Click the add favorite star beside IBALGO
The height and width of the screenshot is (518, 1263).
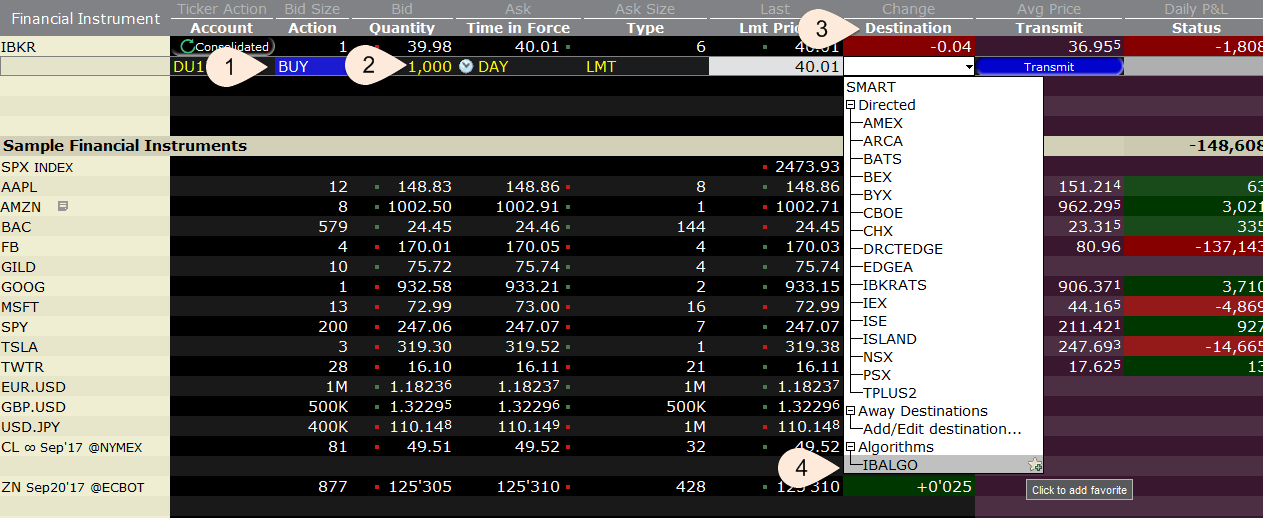pyautogui.click(x=1034, y=465)
